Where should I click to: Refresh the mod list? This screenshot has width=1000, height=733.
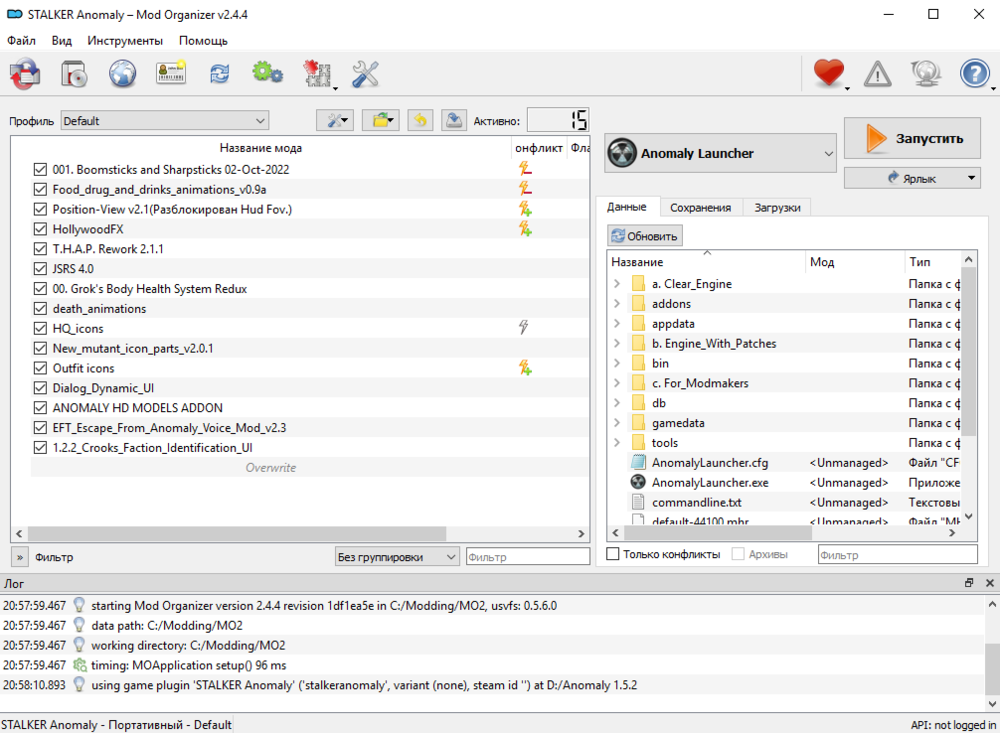tap(219, 74)
